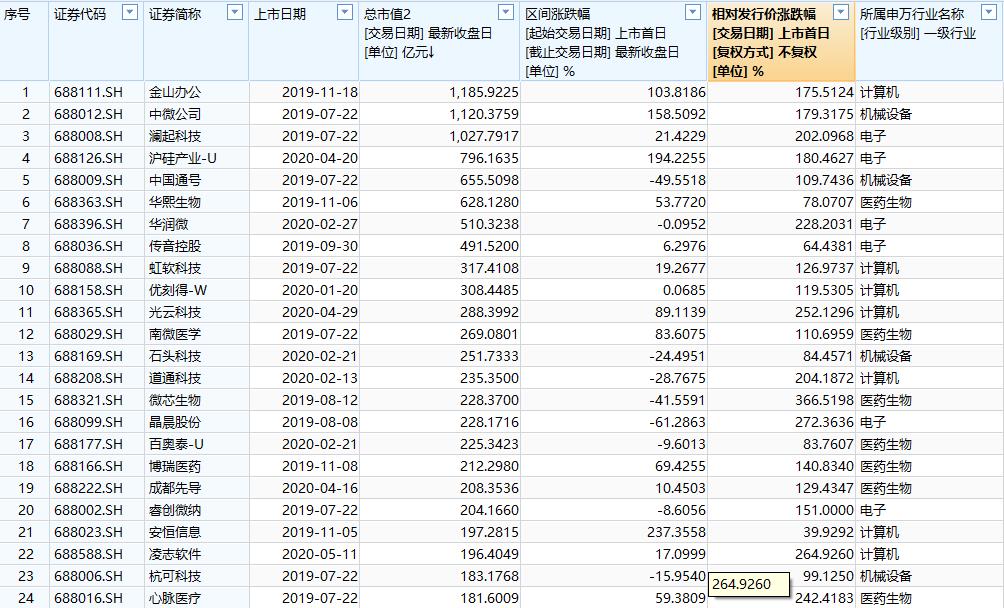
Task: Click stock name 光云科技
Action: [x=175, y=312]
